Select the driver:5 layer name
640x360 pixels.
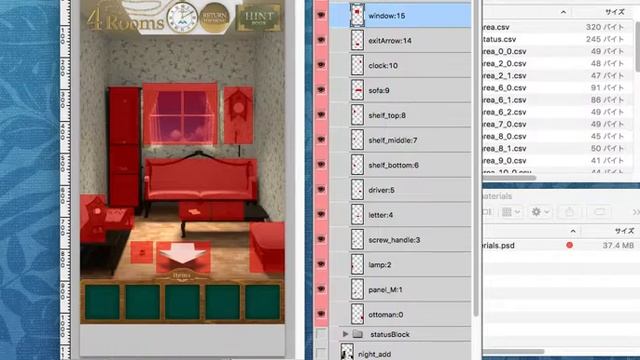(x=381, y=190)
